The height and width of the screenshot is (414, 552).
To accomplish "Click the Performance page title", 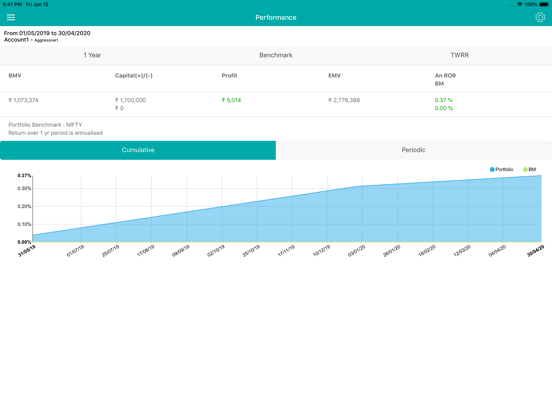I will [x=276, y=18].
